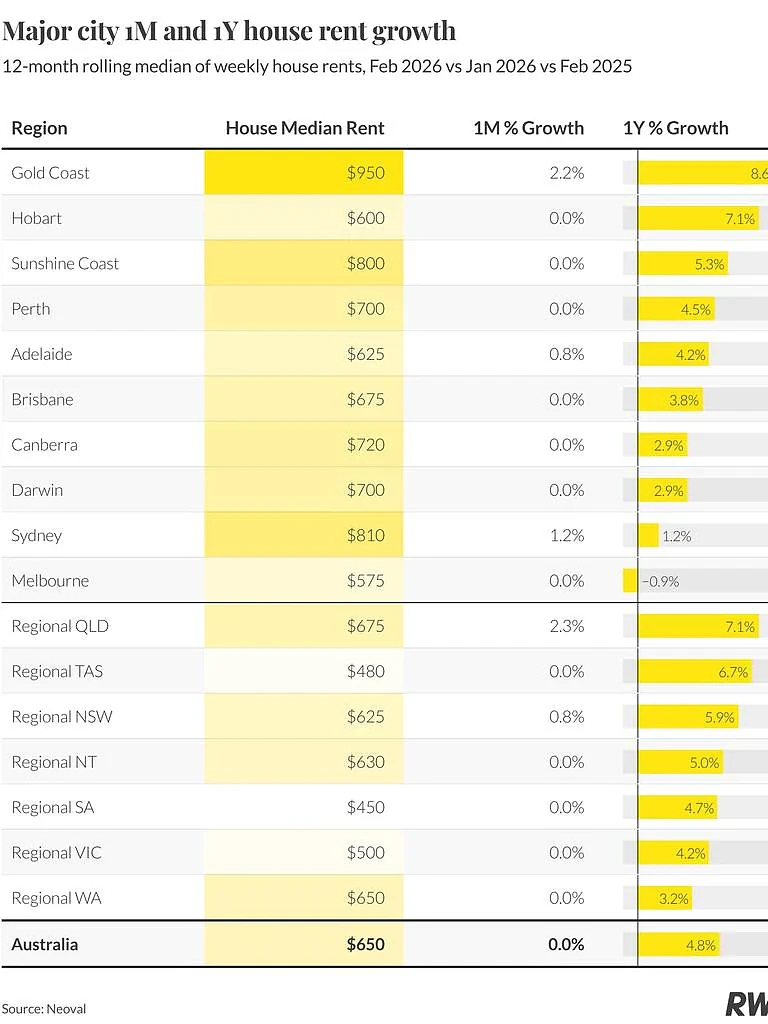Click the Adelaide 0.8% monthly growth value
The width and height of the screenshot is (768, 1024).
coord(566,354)
